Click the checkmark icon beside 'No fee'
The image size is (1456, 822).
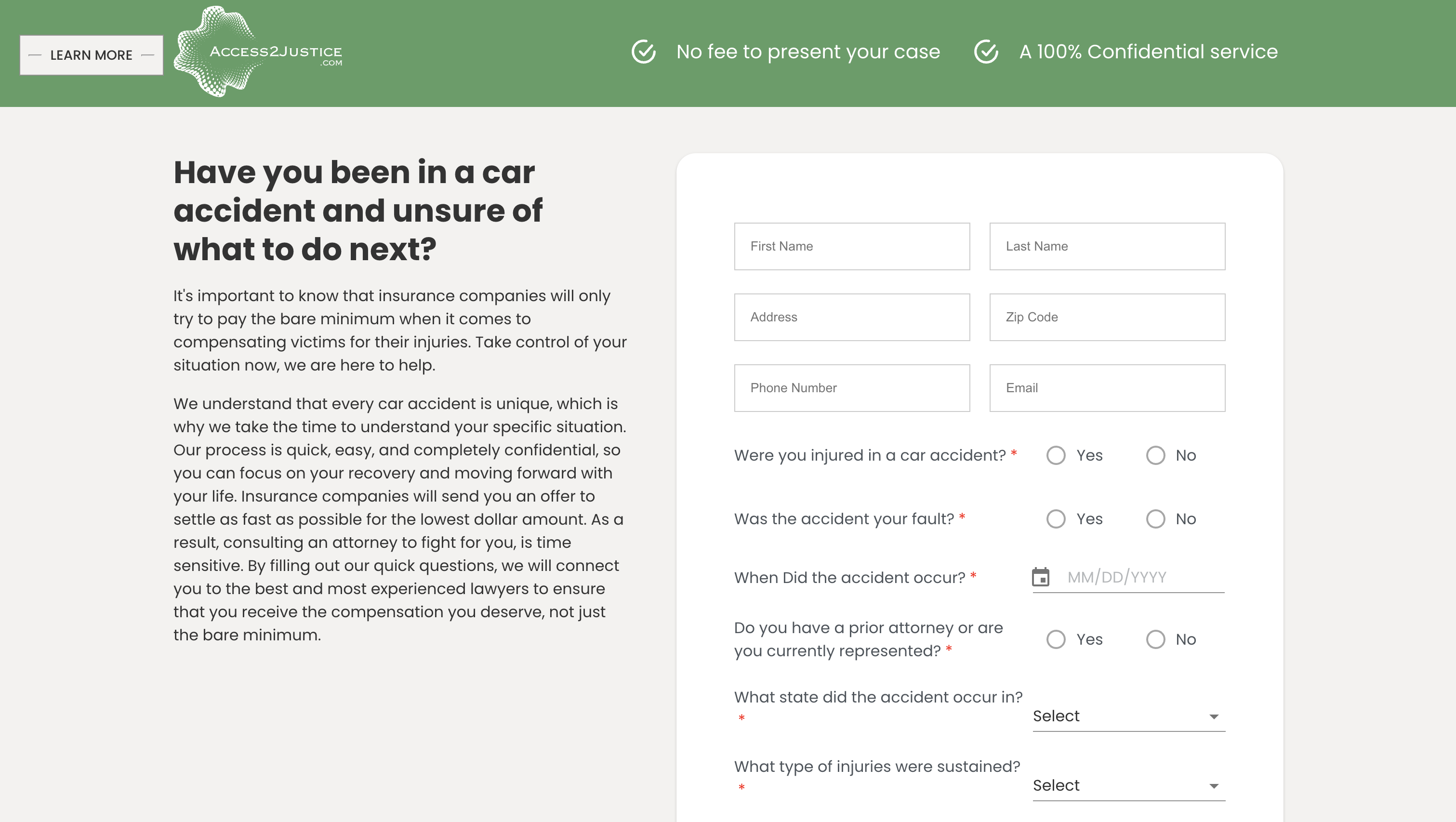click(643, 52)
